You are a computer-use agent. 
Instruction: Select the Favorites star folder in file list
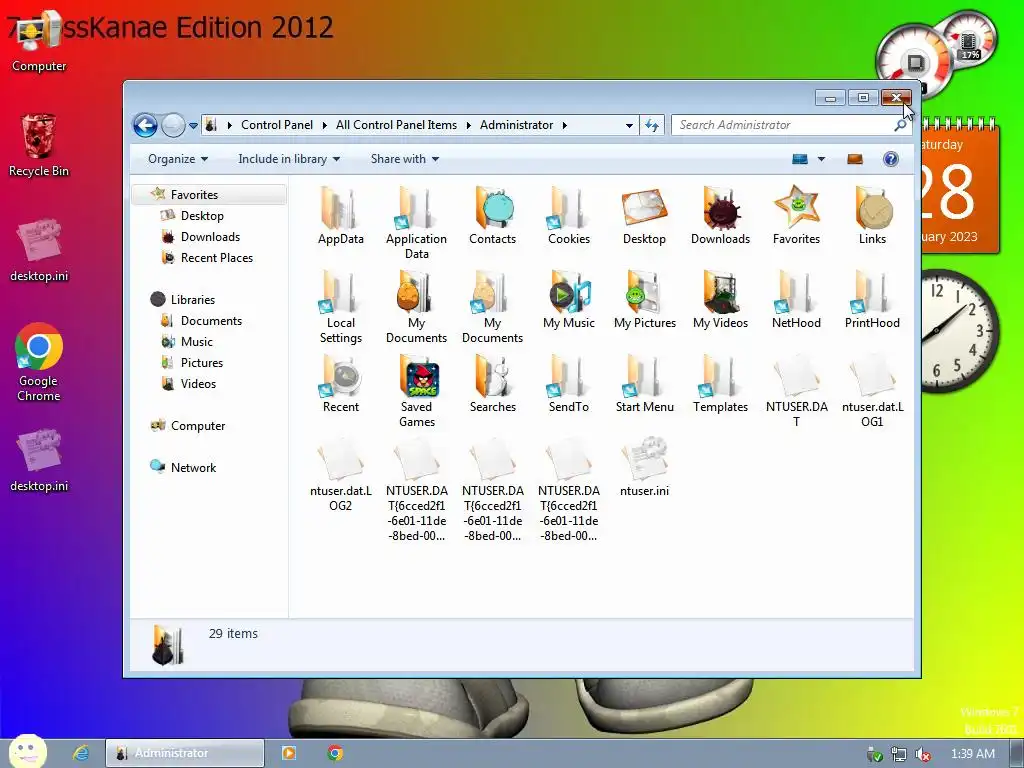tap(796, 216)
